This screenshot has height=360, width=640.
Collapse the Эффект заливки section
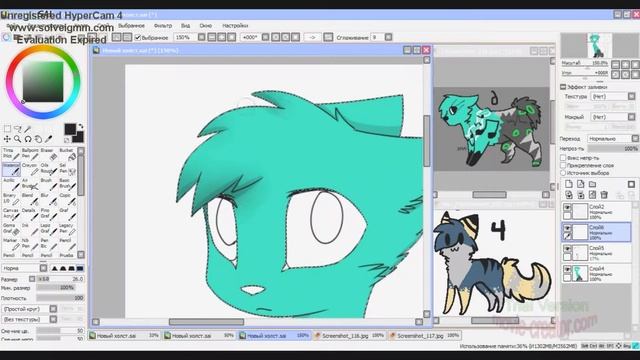(563, 87)
